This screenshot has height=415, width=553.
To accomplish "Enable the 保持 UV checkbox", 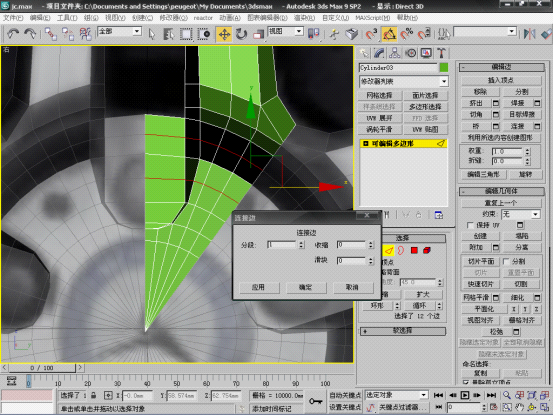I will click(x=470, y=225).
